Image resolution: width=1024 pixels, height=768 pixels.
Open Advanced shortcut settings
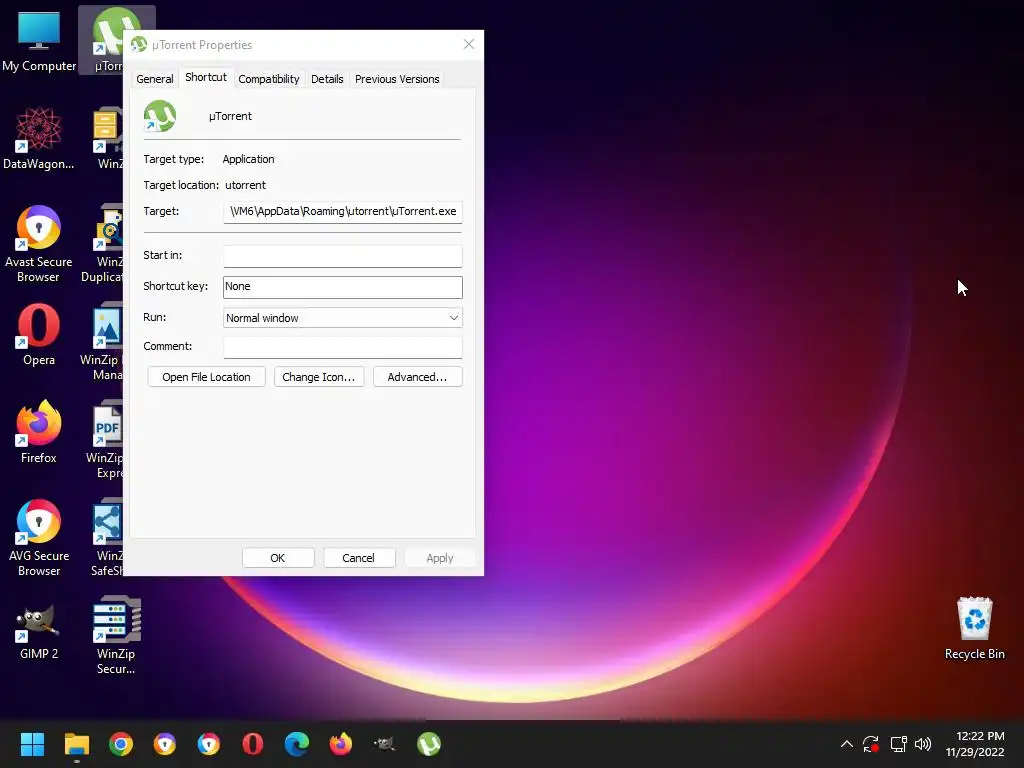pyautogui.click(x=417, y=377)
